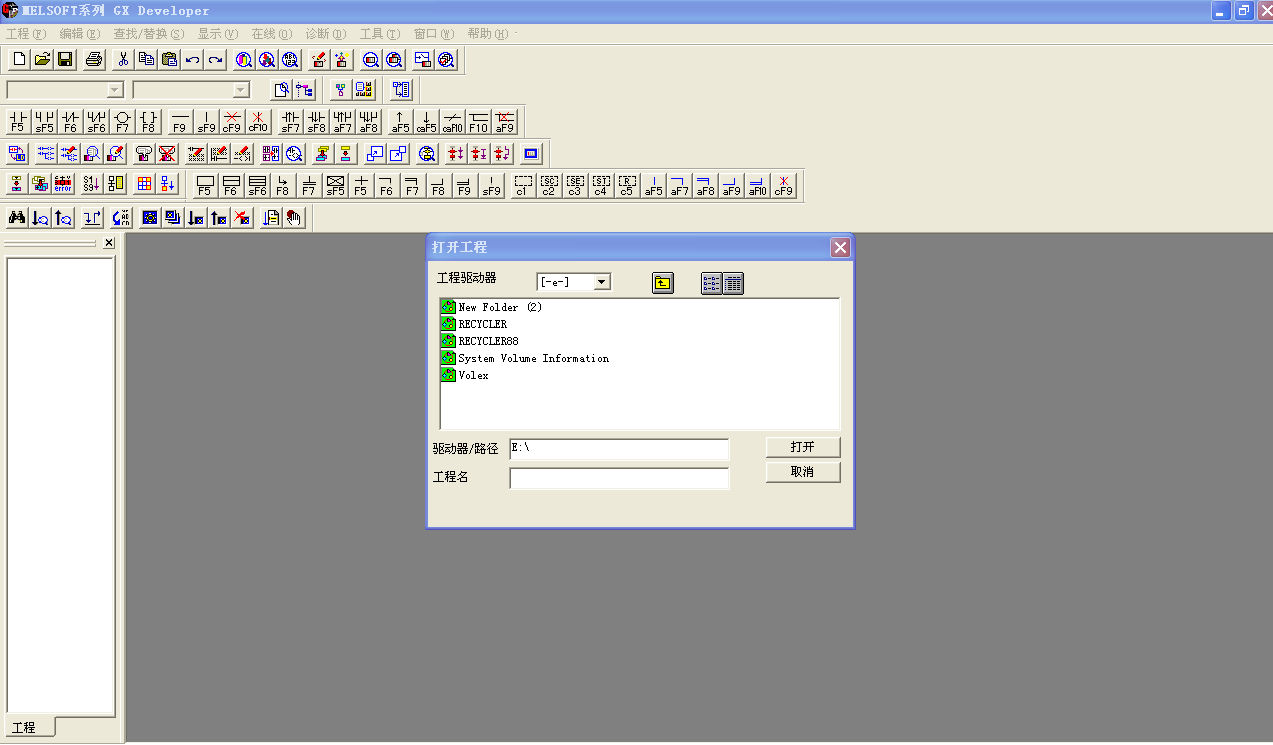Click the scissors cut icon
This screenshot has height=745, width=1273.
[x=123, y=60]
